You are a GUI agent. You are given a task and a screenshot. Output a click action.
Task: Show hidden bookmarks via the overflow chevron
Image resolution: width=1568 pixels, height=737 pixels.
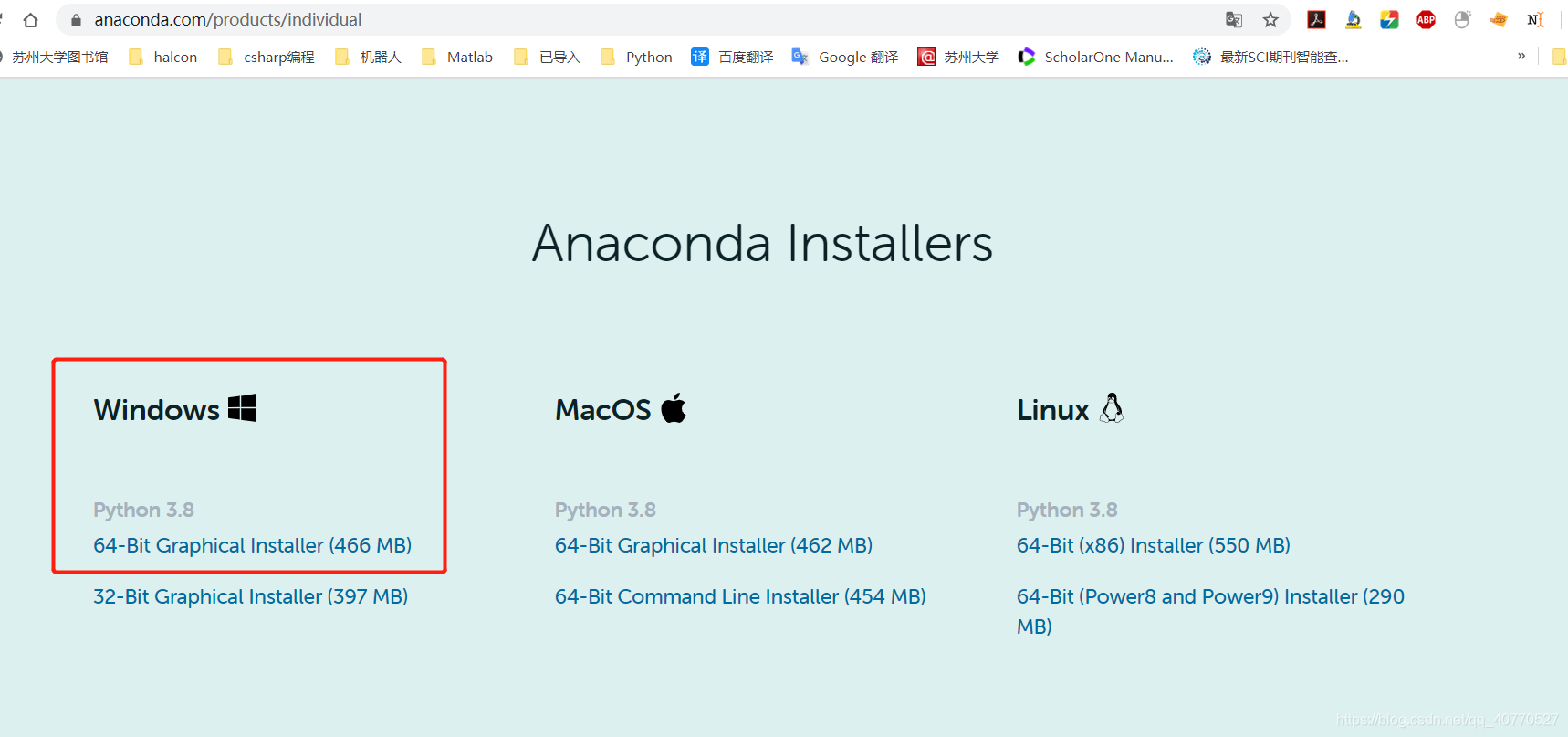pyautogui.click(x=1521, y=57)
